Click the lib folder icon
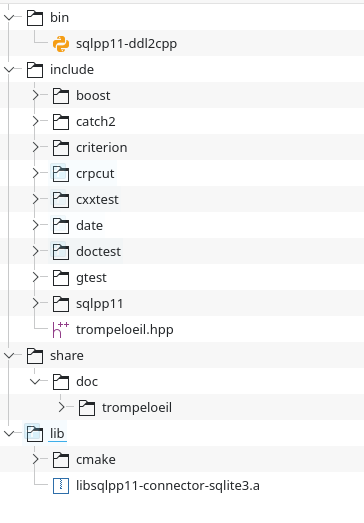Viewport: 364px width, 523px height. (35, 434)
